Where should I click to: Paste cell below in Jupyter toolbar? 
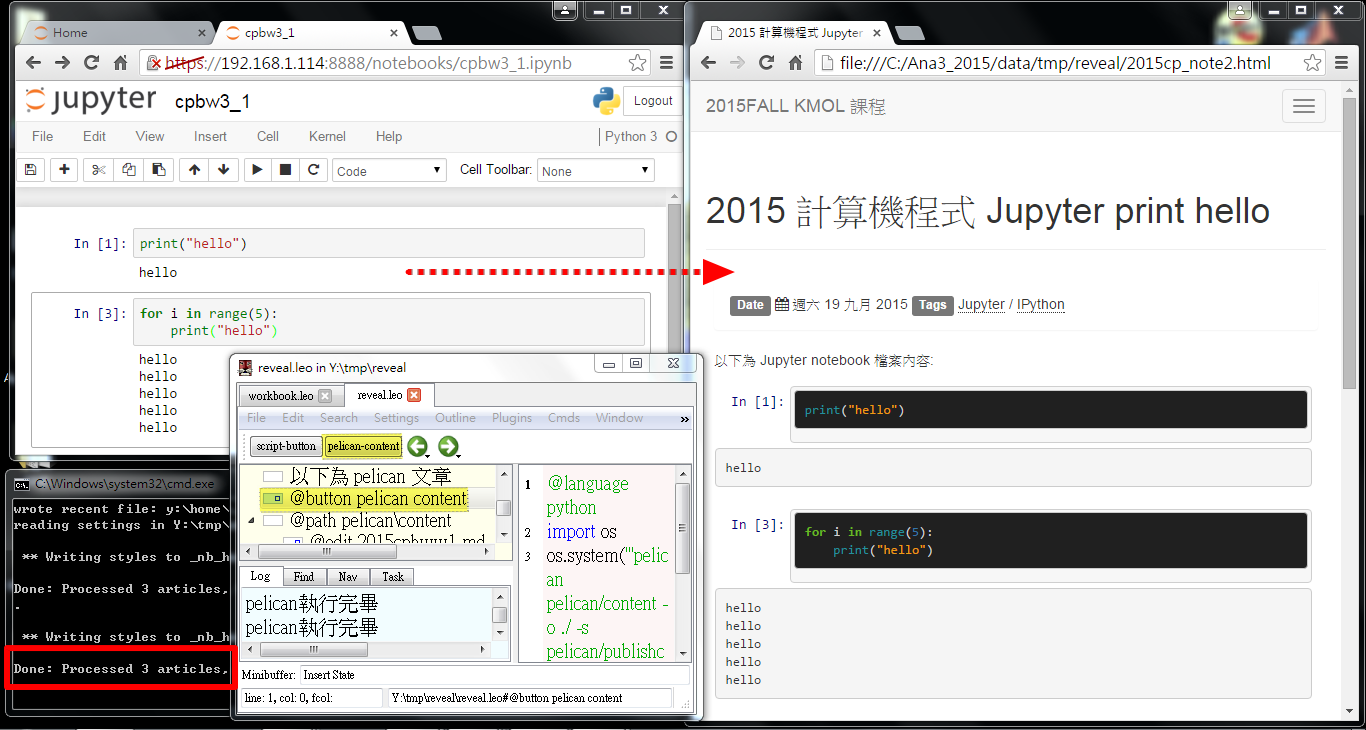click(x=158, y=170)
